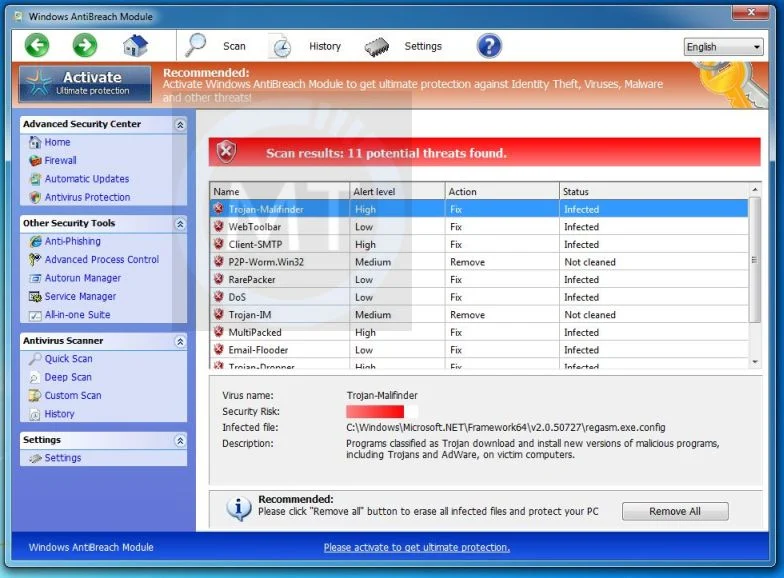The height and width of the screenshot is (578, 784).
Task: Open the Firewall link in sidebar
Action: click(x=60, y=160)
